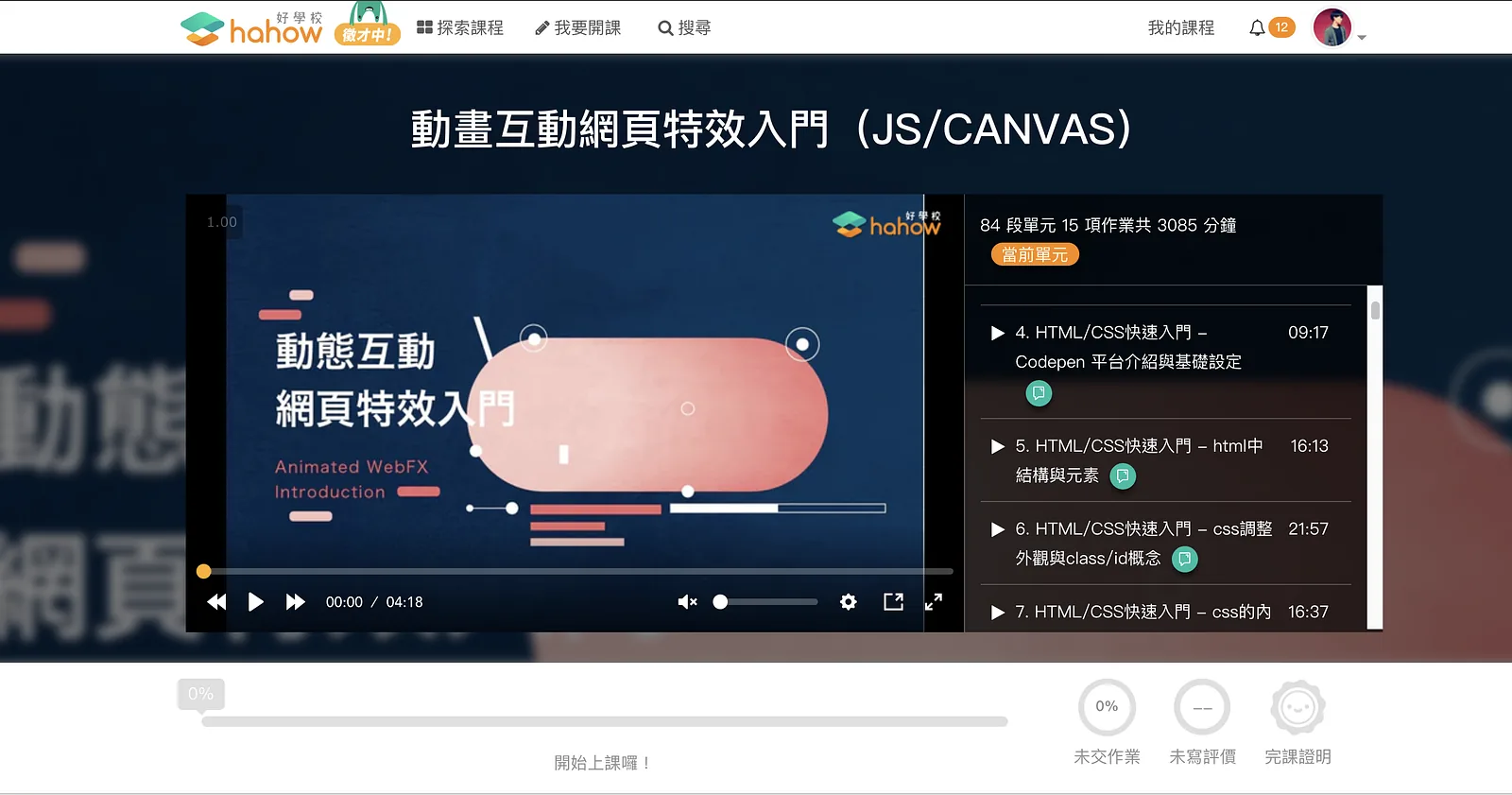Image resolution: width=1512 pixels, height=795 pixels.
Task: Rewind the video
Action: [216, 602]
